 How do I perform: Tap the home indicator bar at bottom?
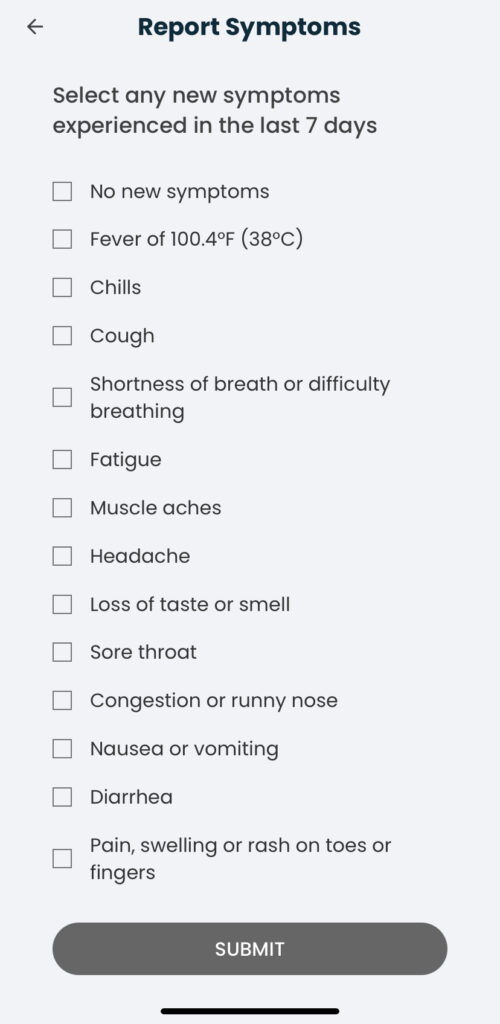point(250,1012)
